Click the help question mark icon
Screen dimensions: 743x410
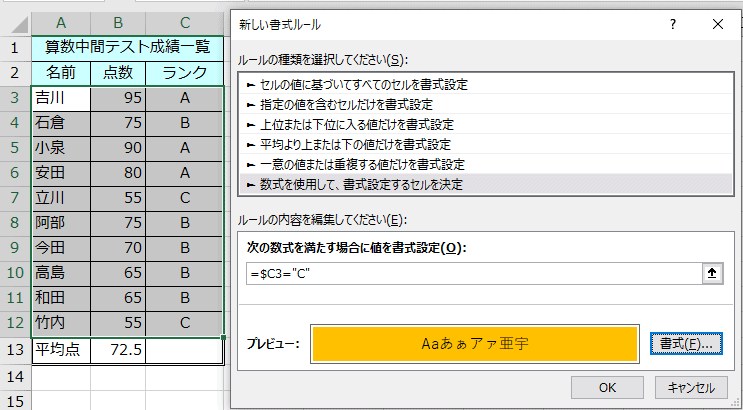tap(673, 23)
